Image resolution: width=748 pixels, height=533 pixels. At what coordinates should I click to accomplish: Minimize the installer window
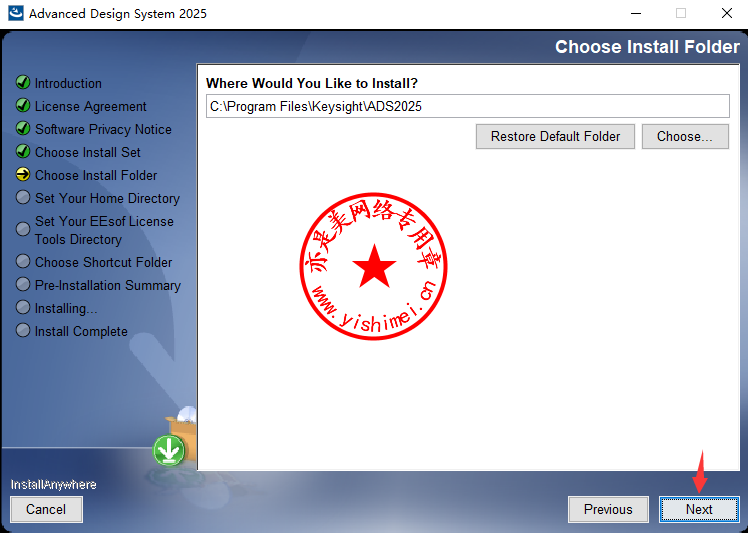635,13
